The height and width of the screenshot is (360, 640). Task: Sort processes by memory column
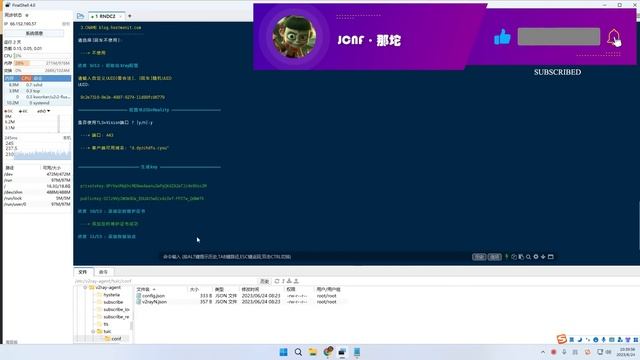(11, 78)
